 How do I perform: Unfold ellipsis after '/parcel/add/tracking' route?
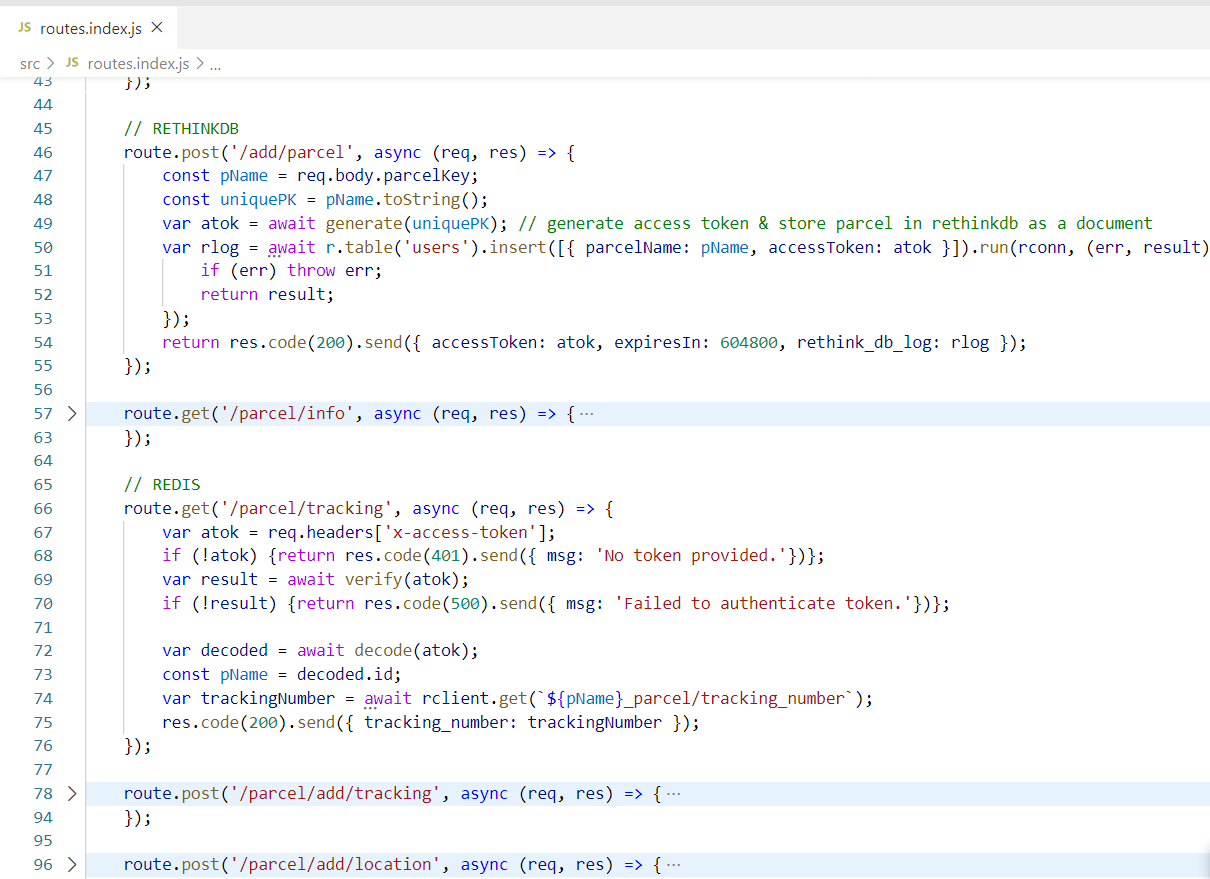673,793
